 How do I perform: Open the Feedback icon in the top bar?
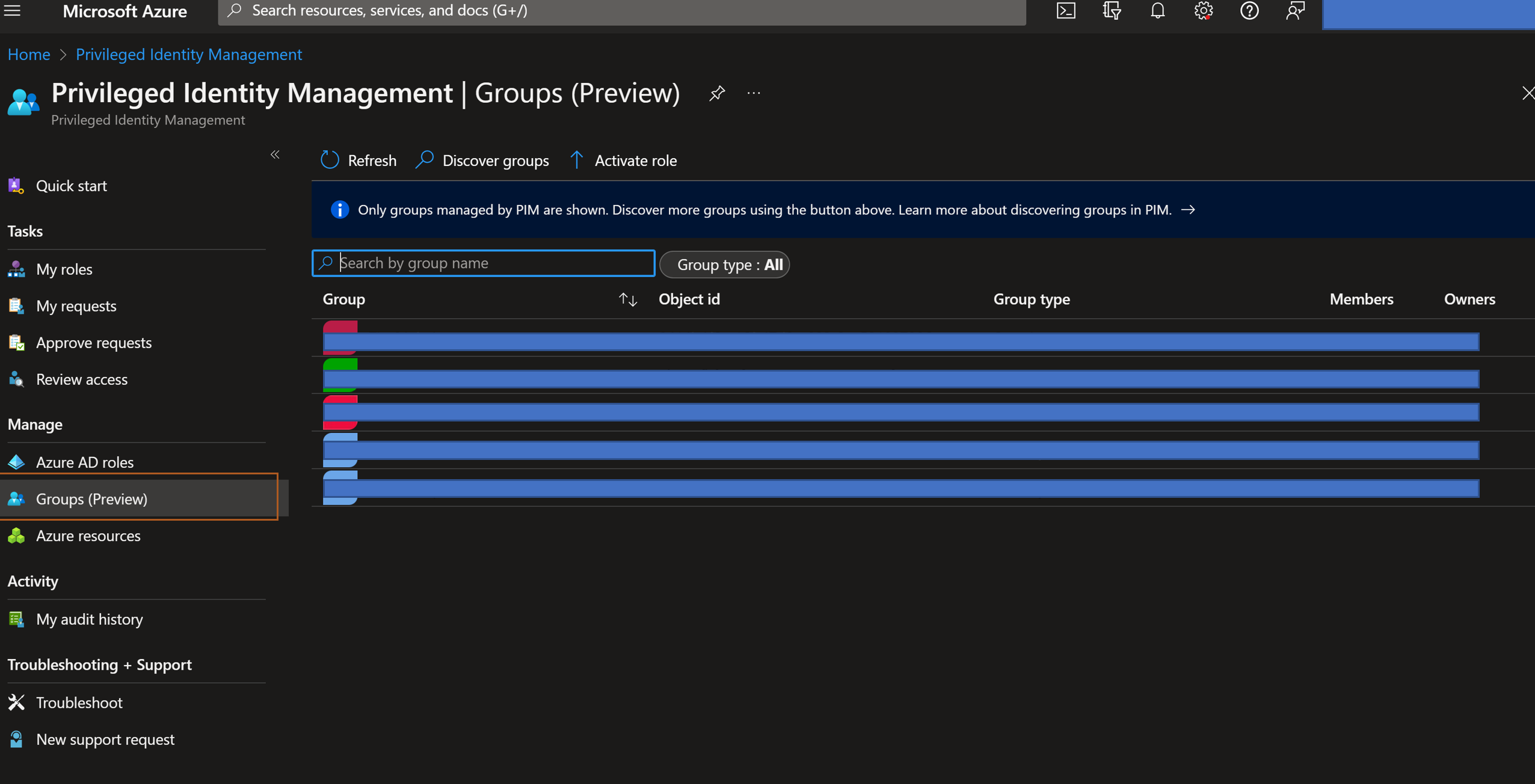click(x=1295, y=11)
